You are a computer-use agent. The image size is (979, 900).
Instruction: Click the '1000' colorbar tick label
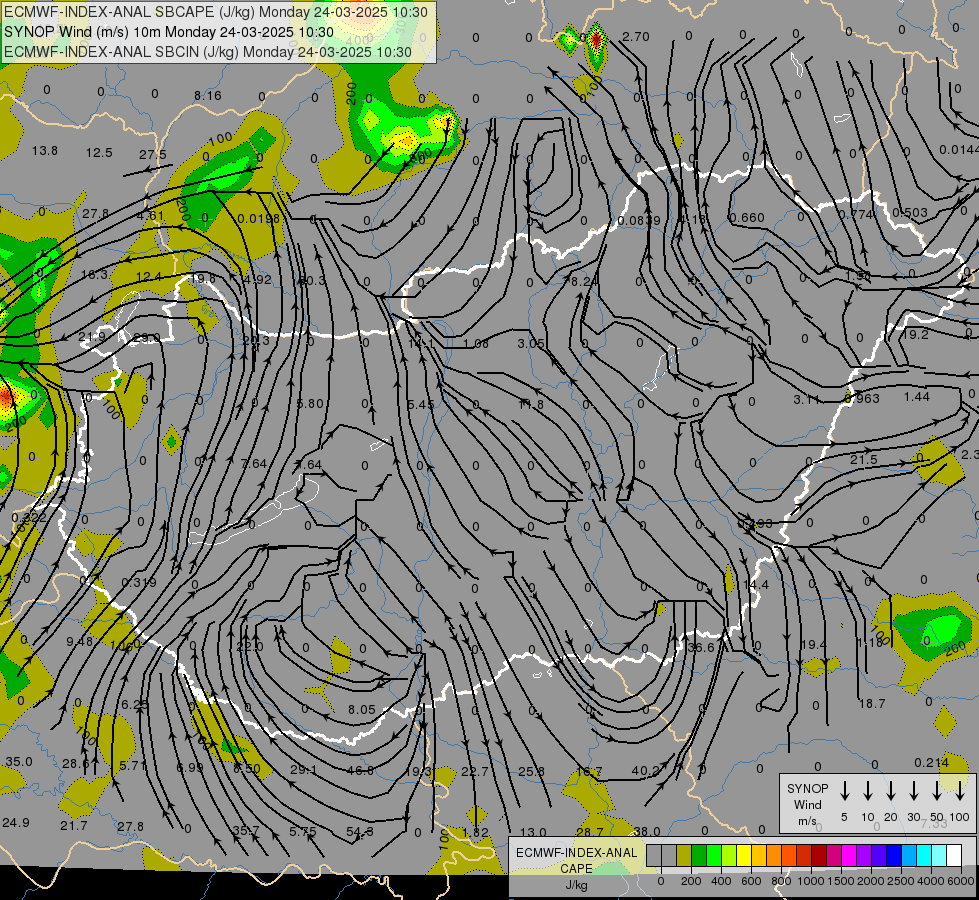[x=810, y=881]
